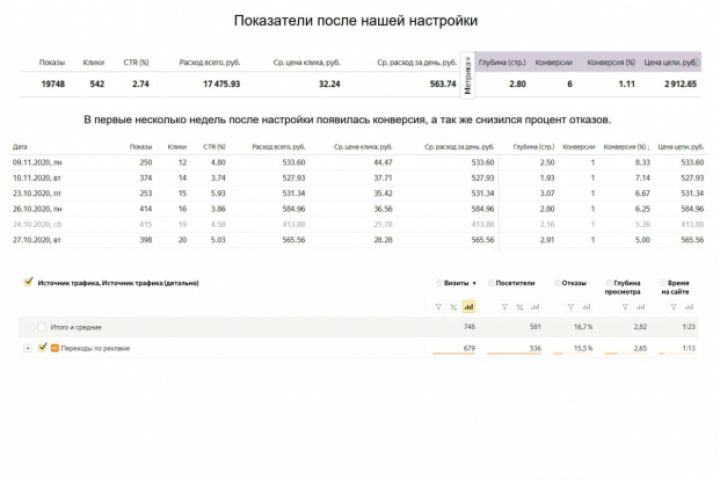Click total visits value 748
The width and height of the screenshot is (720, 480).
point(469,327)
